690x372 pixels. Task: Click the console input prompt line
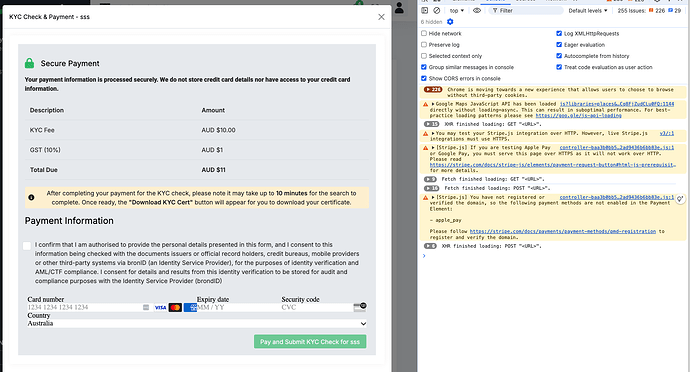tap(554, 256)
